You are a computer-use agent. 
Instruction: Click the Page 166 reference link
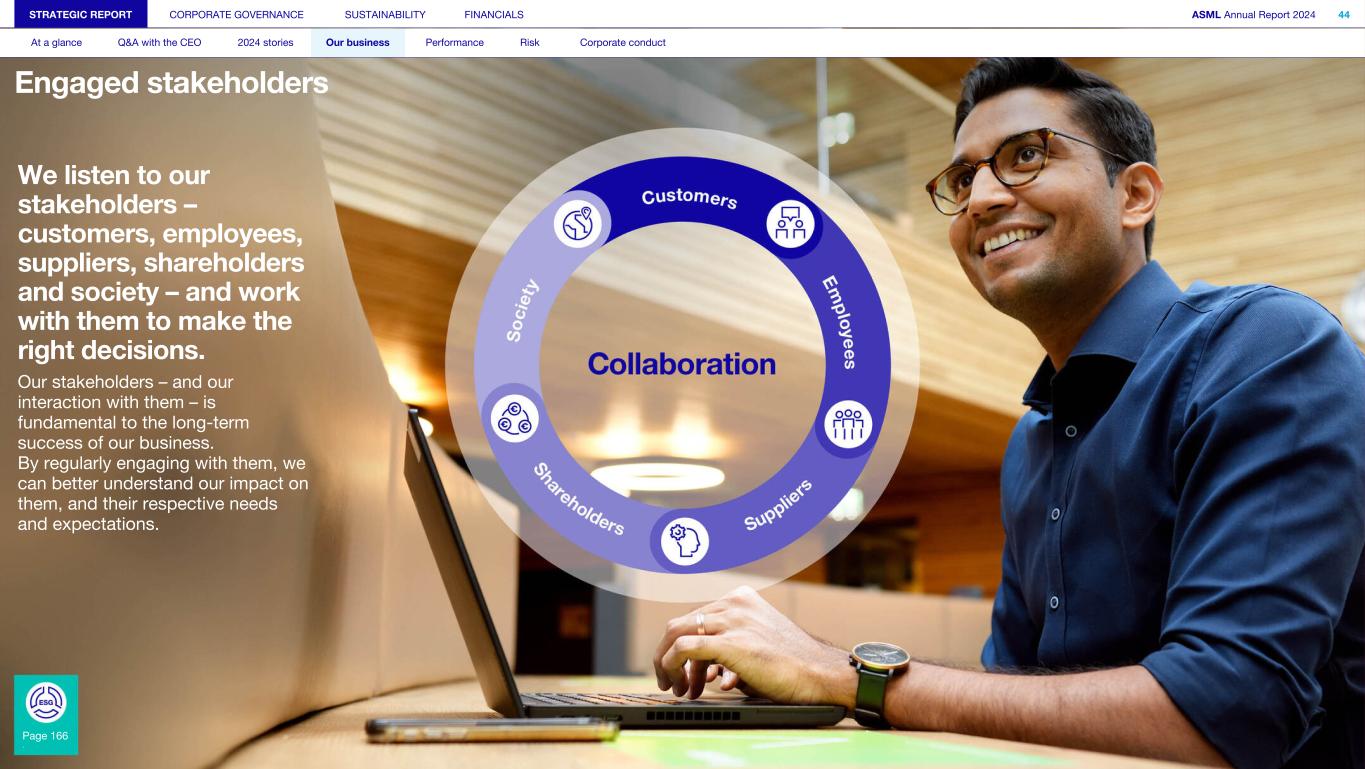click(x=45, y=736)
